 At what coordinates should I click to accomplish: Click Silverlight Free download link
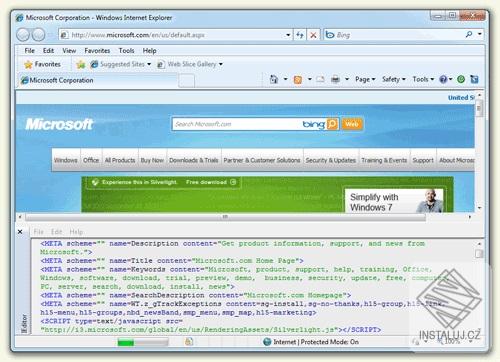pos(211,182)
